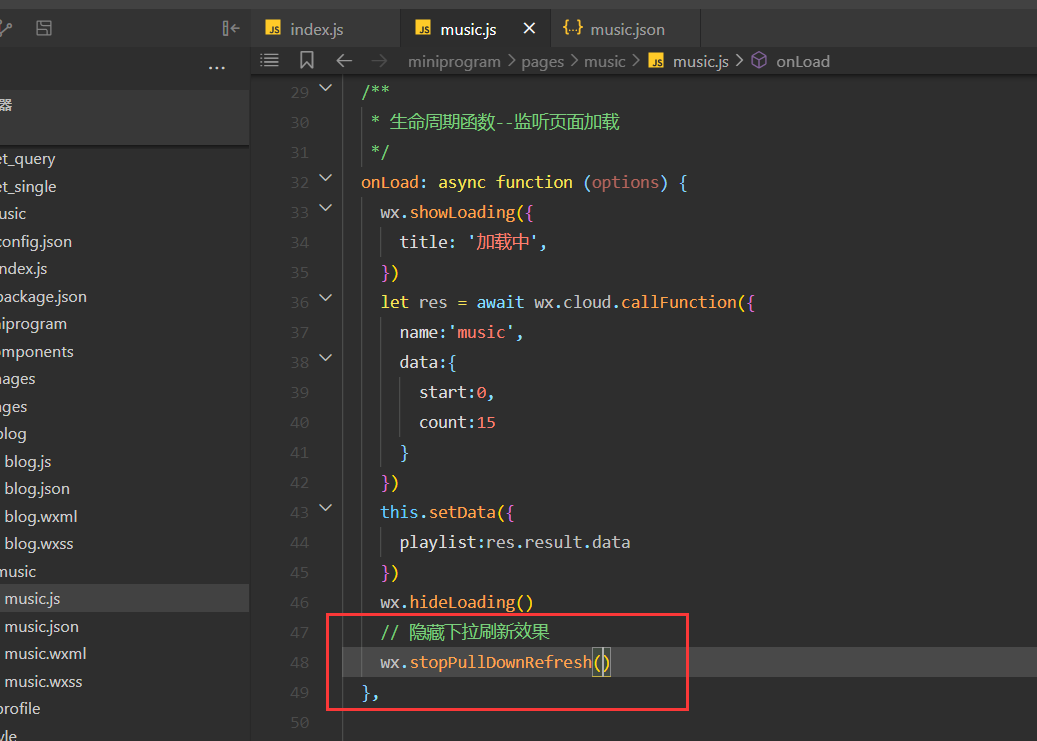Click the wx.hideLoading() code line
Screen dimensions: 1037x741
(x=456, y=602)
